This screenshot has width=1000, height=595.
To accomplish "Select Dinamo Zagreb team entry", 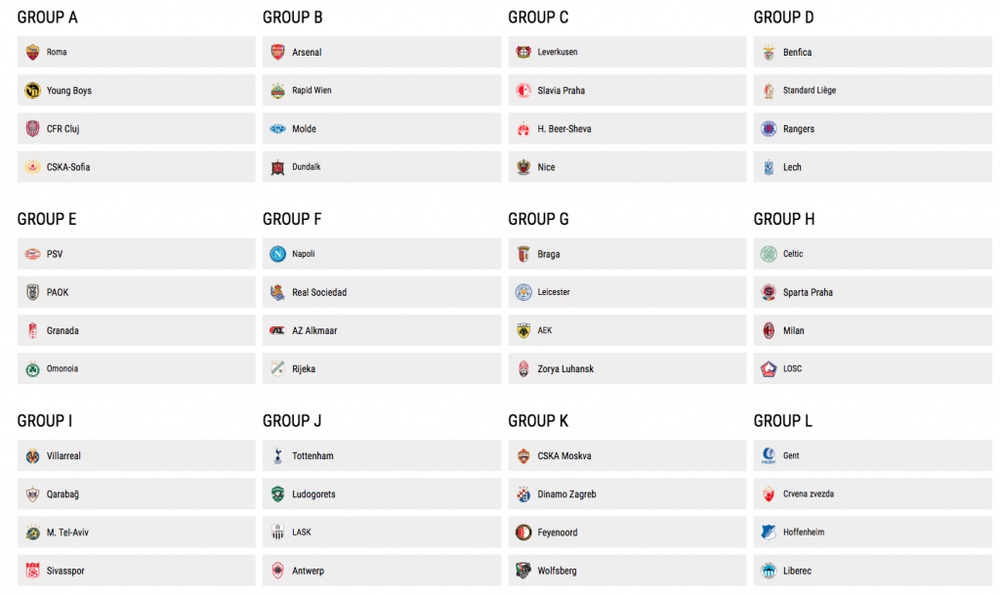I will pos(627,494).
